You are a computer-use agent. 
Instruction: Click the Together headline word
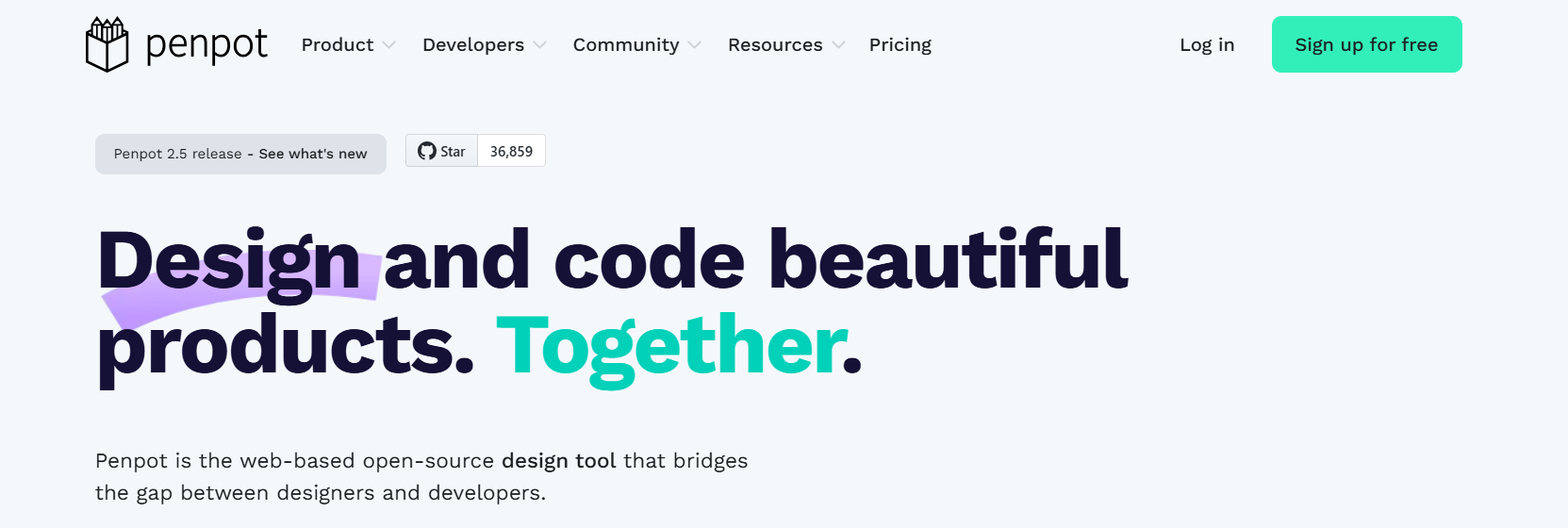click(672, 347)
